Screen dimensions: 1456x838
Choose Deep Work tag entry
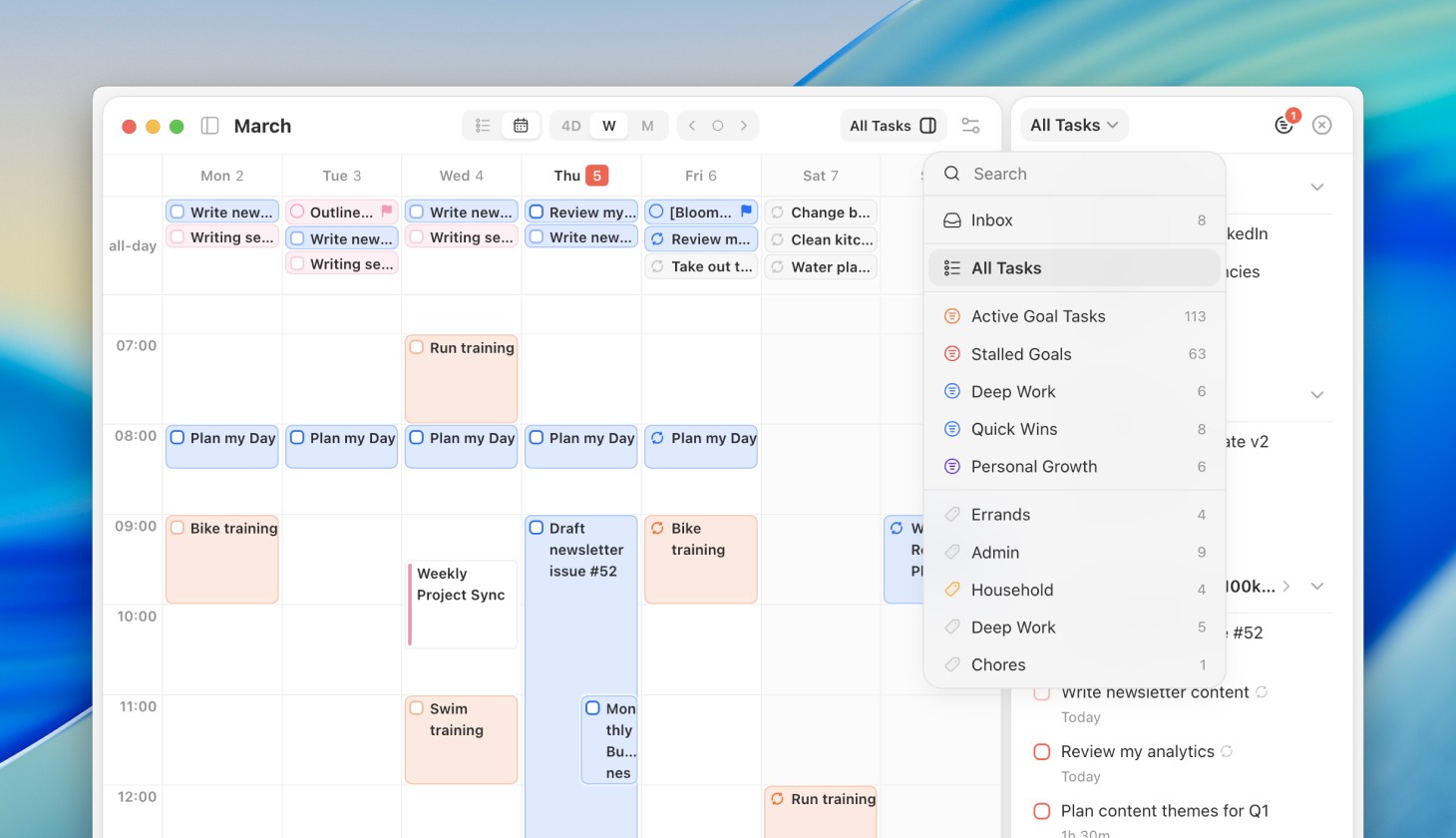(1074, 628)
